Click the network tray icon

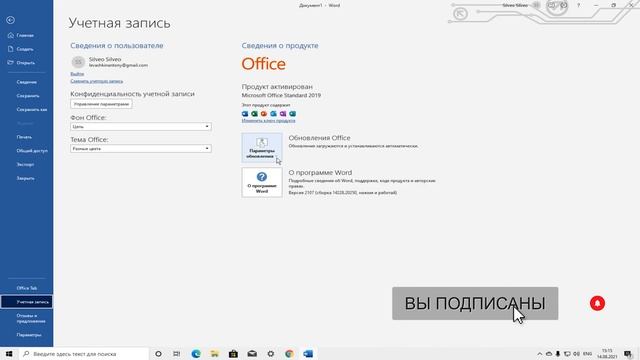pyautogui.click(x=567, y=354)
